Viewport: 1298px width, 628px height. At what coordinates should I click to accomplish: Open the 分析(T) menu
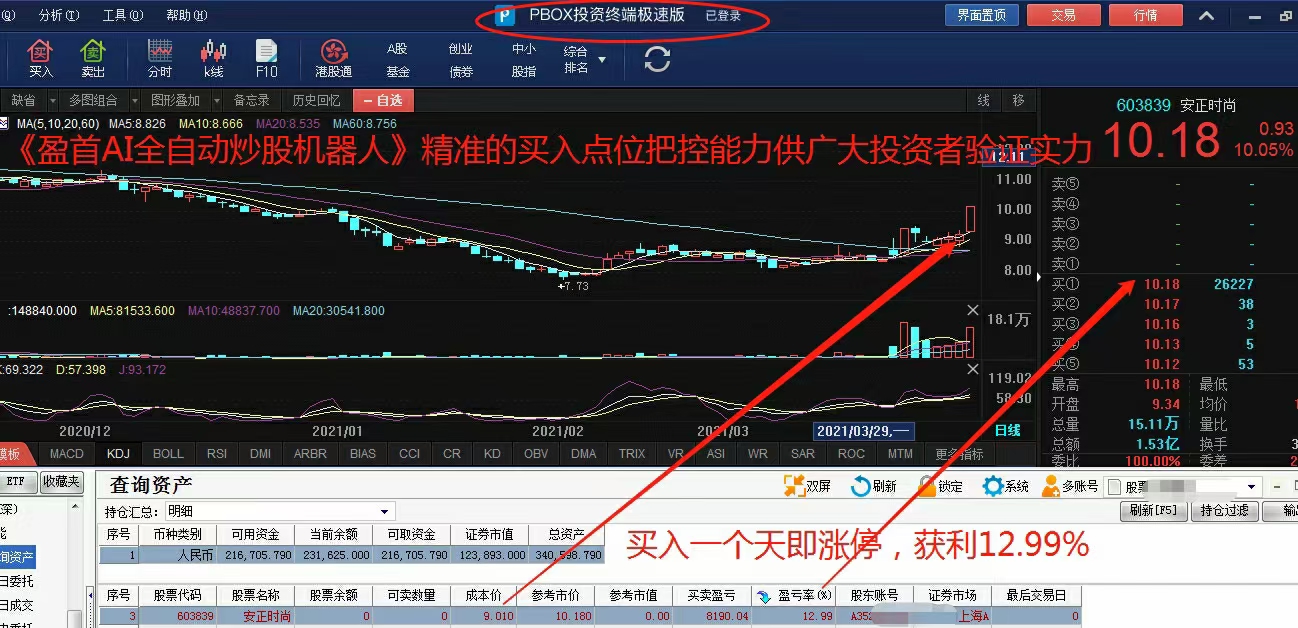58,15
